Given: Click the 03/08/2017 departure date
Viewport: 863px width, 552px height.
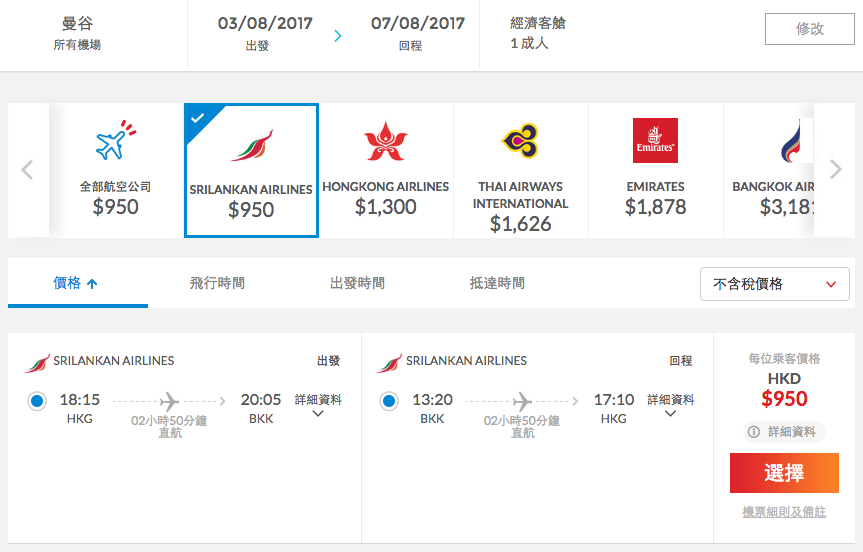Looking at the screenshot, I should pyautogui.click(x=265, y=23).
